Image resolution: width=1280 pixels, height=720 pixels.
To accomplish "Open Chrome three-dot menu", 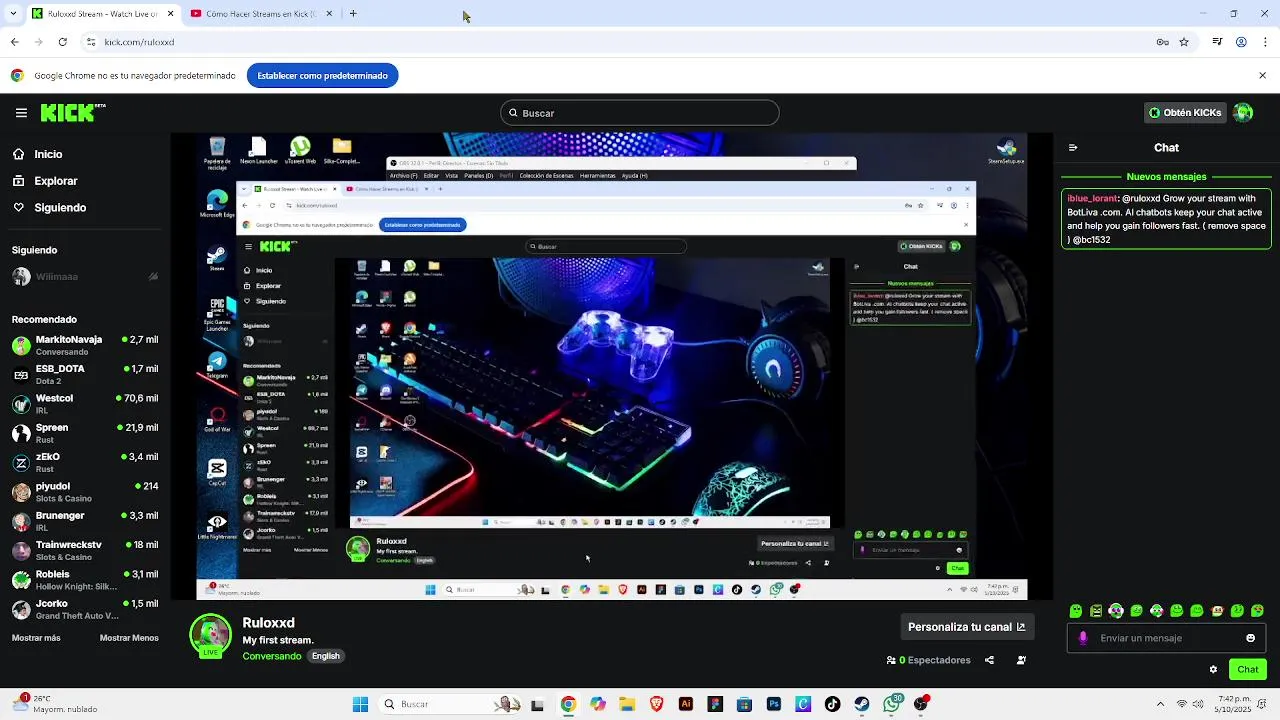I will (x=1264, y=42).
